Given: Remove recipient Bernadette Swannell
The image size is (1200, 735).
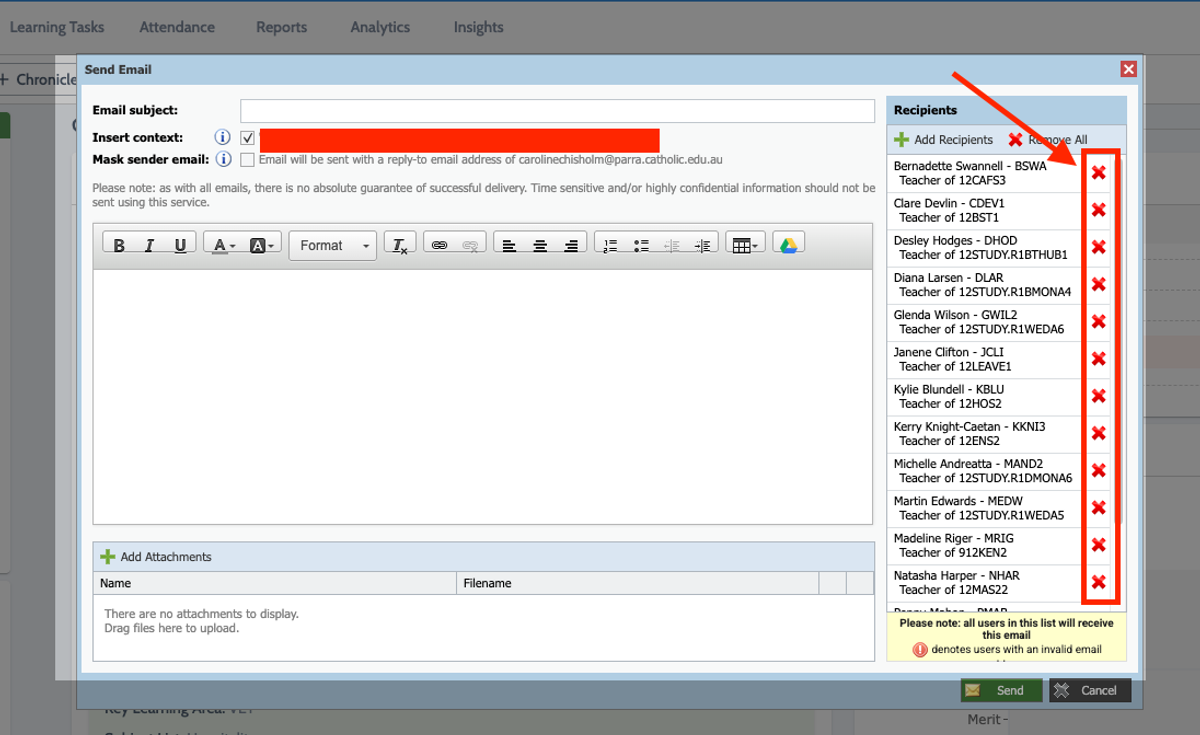Looking at the screenshot, I should tap(1098, 173).
